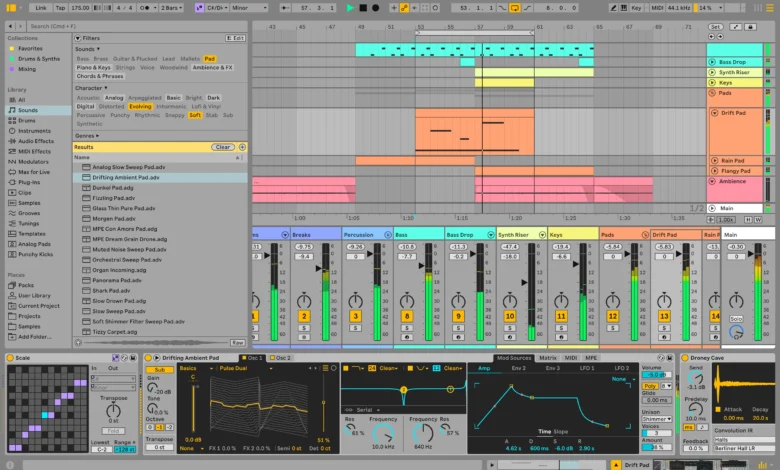The width and height of the screenshot is (780, 470).
Task: Click the Arrangement Record button
Action: click(376, 8)
